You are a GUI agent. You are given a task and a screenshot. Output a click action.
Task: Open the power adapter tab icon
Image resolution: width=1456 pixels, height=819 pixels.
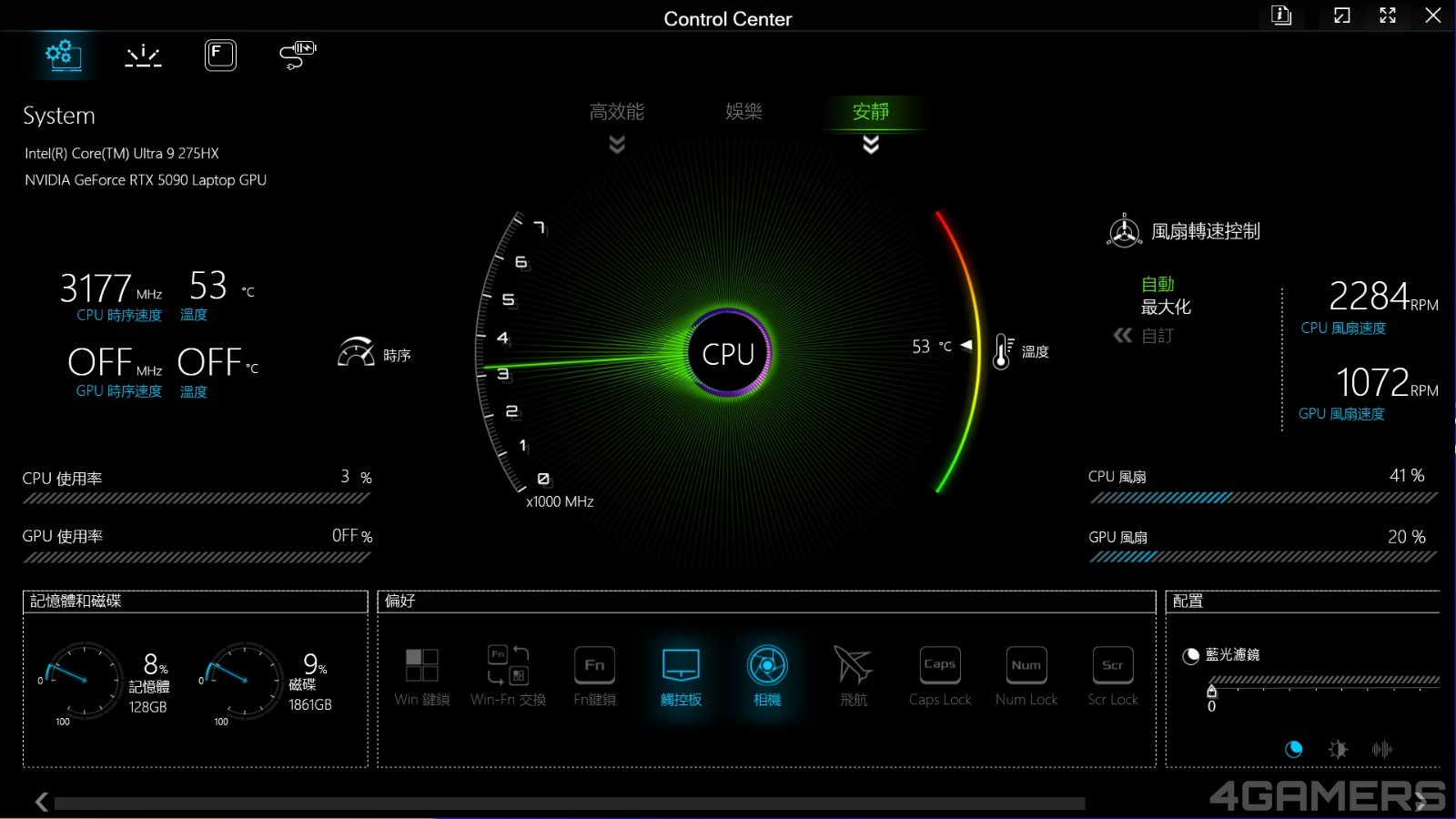click(x=298, y=55)
